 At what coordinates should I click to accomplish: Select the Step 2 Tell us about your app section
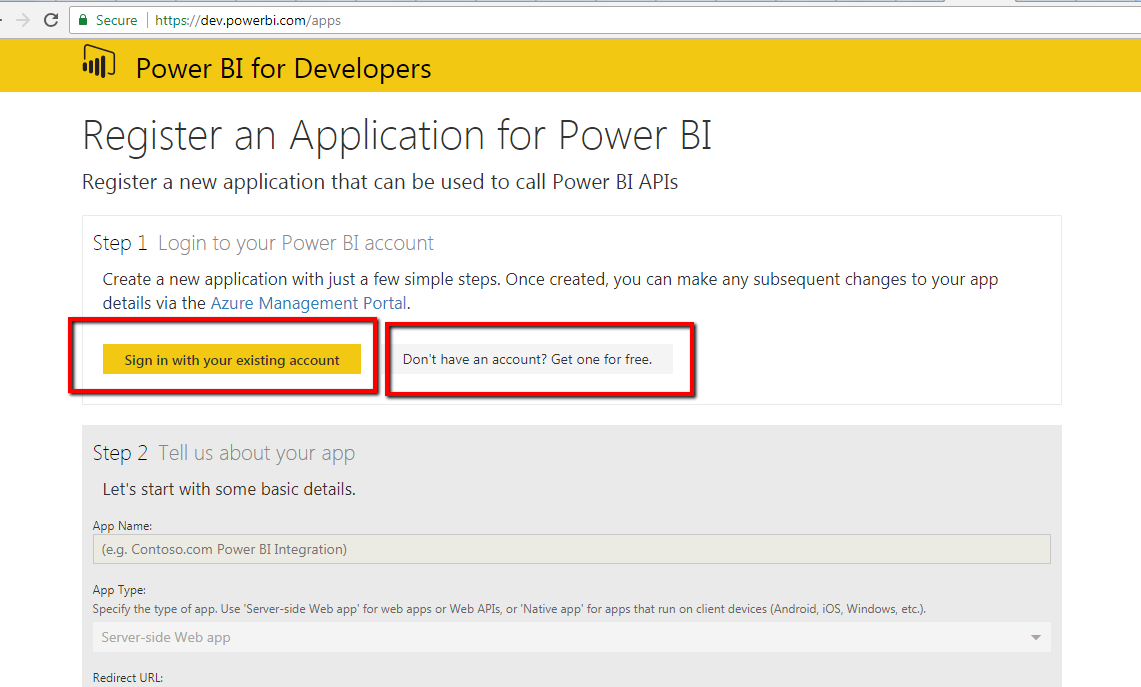click(224, 452)
